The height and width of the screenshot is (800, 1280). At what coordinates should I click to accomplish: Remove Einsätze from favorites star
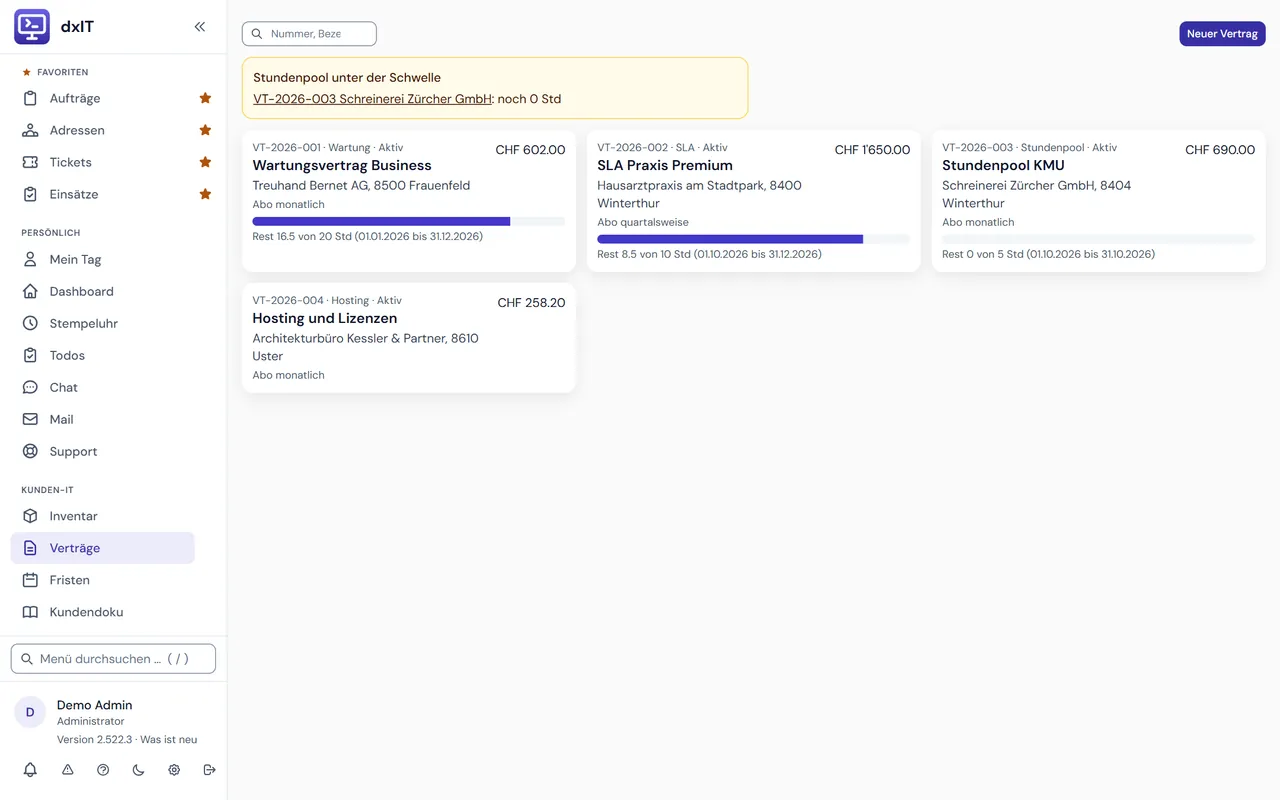pyautogui.click(x=205, y=194)
